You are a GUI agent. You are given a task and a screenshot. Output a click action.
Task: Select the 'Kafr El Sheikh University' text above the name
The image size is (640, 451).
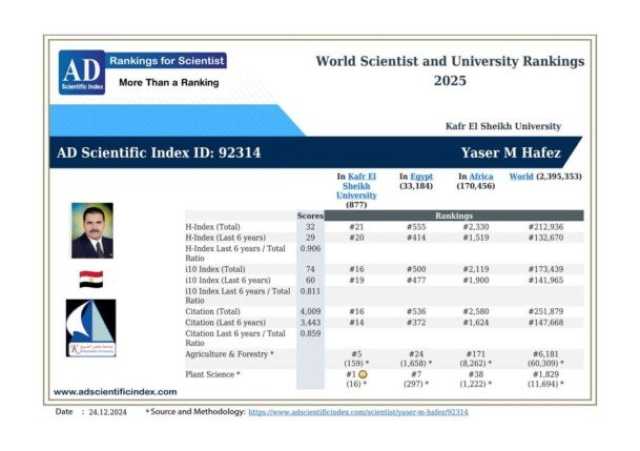coord(503,126)
